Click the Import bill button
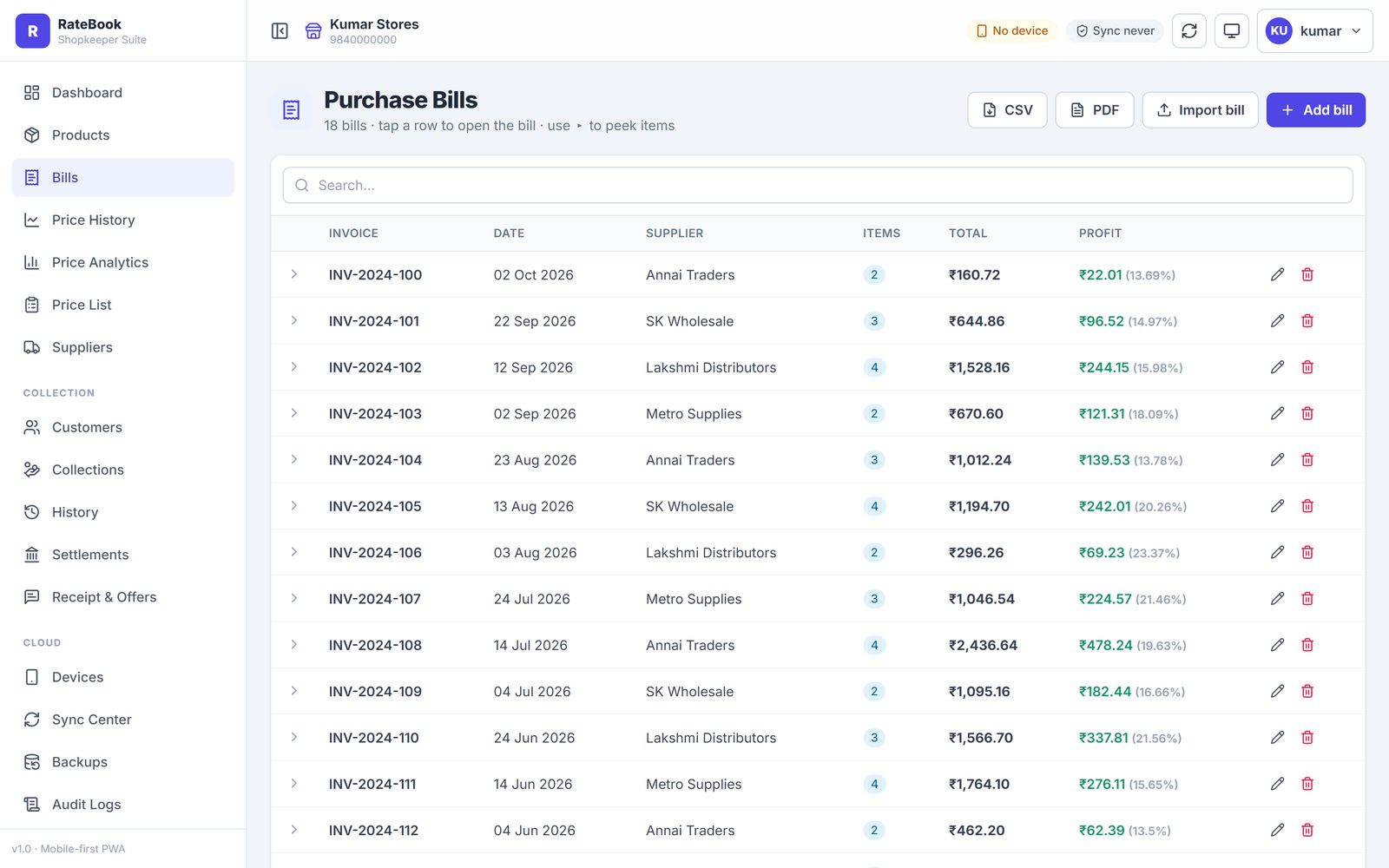Screen dimensions: 1389x868 1200,110
